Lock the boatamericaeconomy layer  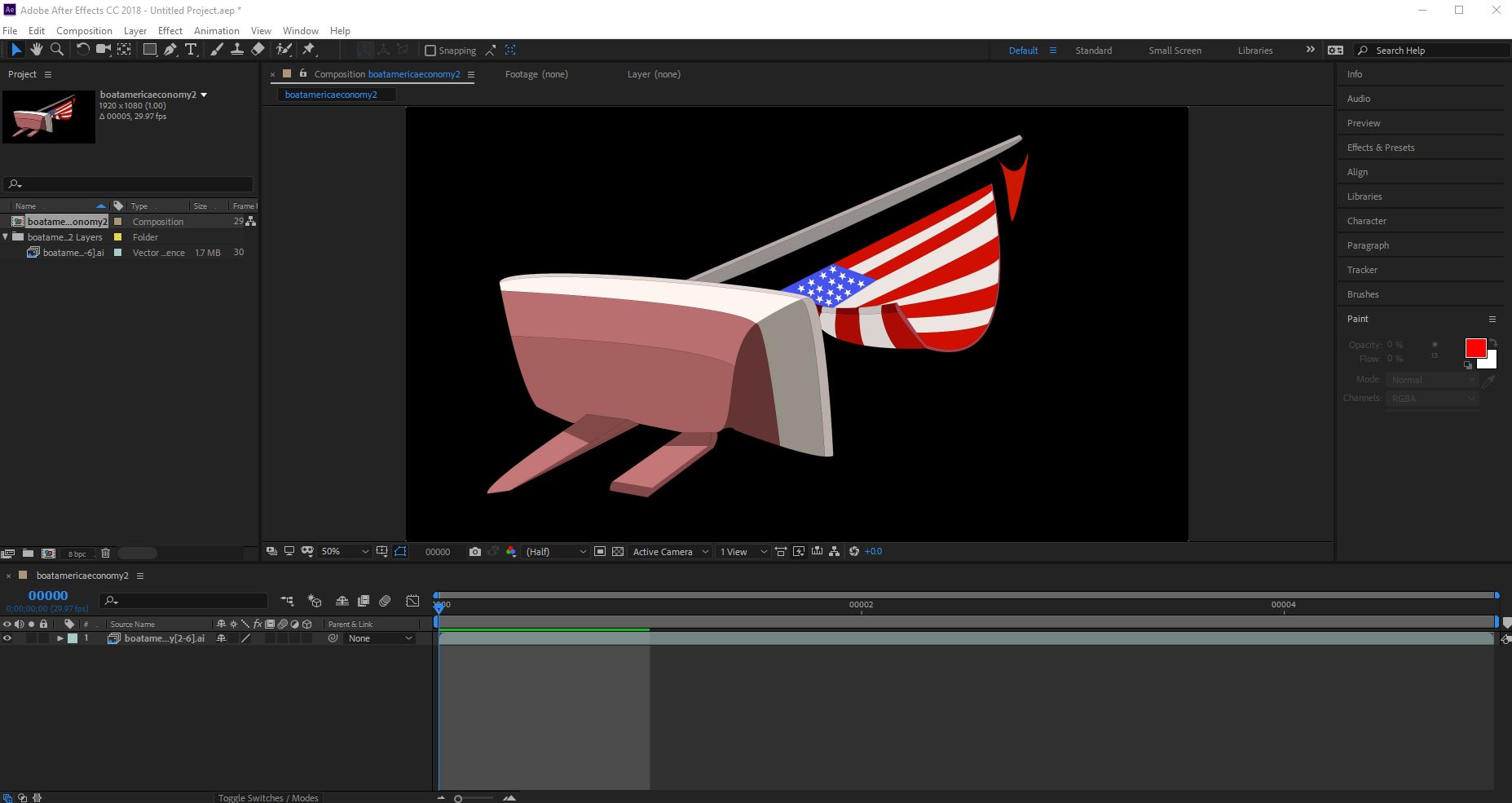[x=44, y=638]
